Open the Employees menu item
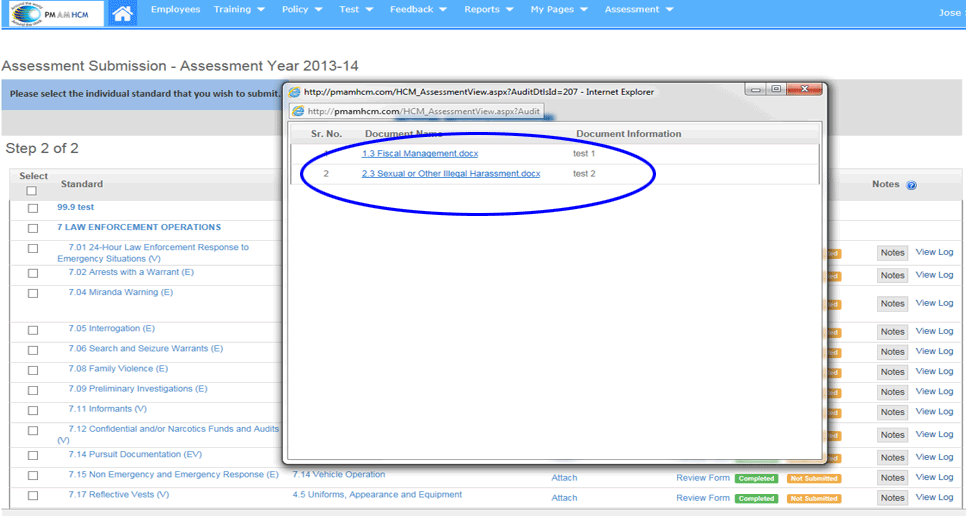The height and width of the screenshot is (516, 966). tap(175, 10)
